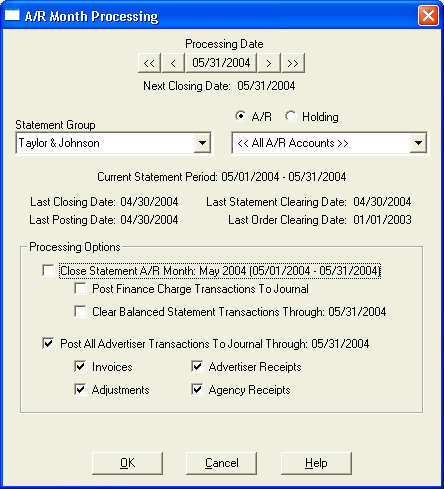Jump back with the << date button
This screenshot has height=489, width=444.
pos(149,63)
